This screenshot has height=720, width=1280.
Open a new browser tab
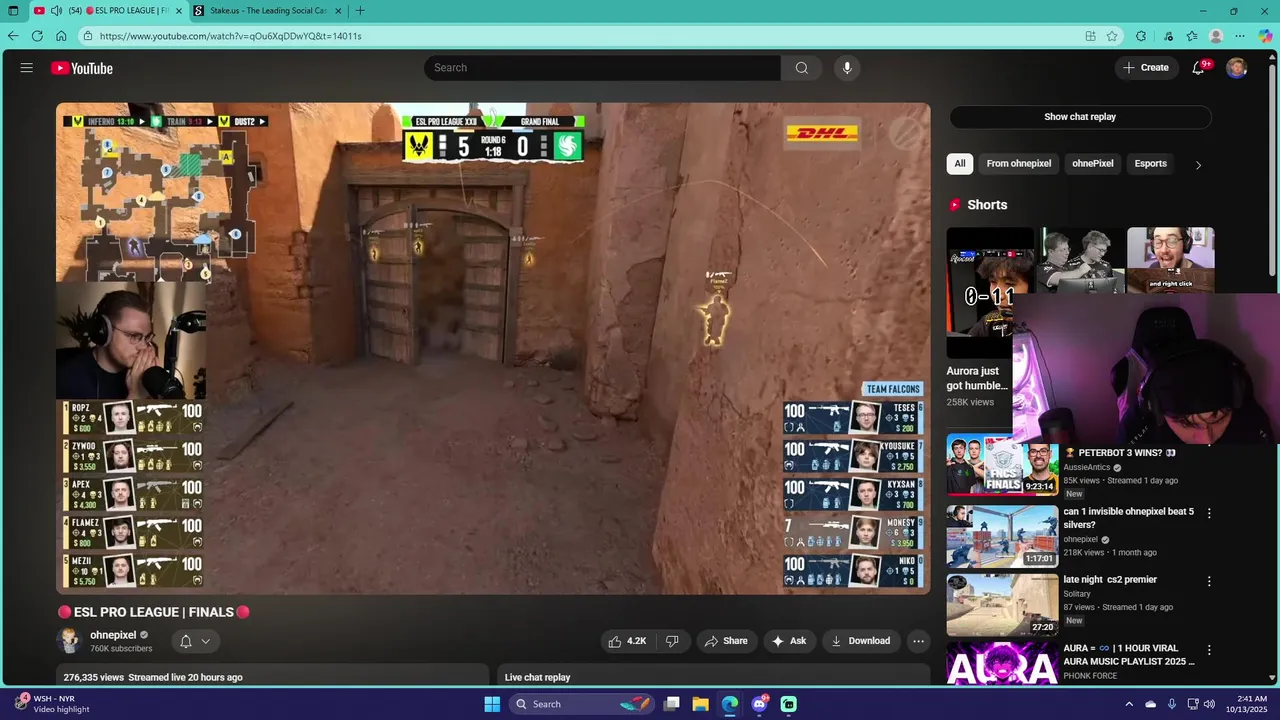(x=360, y=11)
